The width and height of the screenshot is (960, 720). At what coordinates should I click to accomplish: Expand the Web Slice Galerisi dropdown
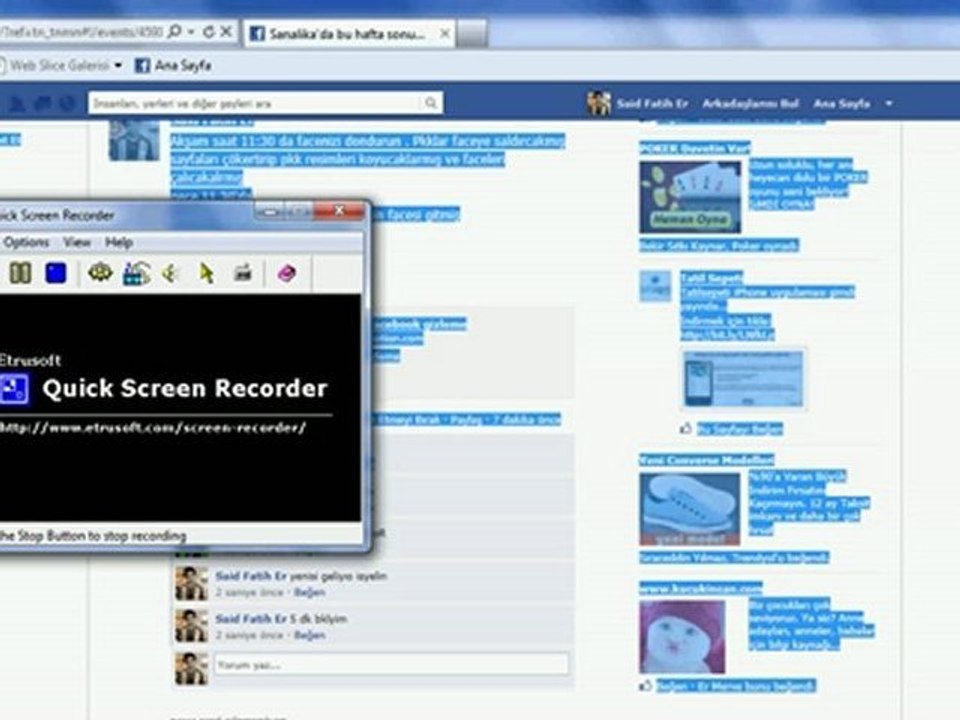pos(118,66)
